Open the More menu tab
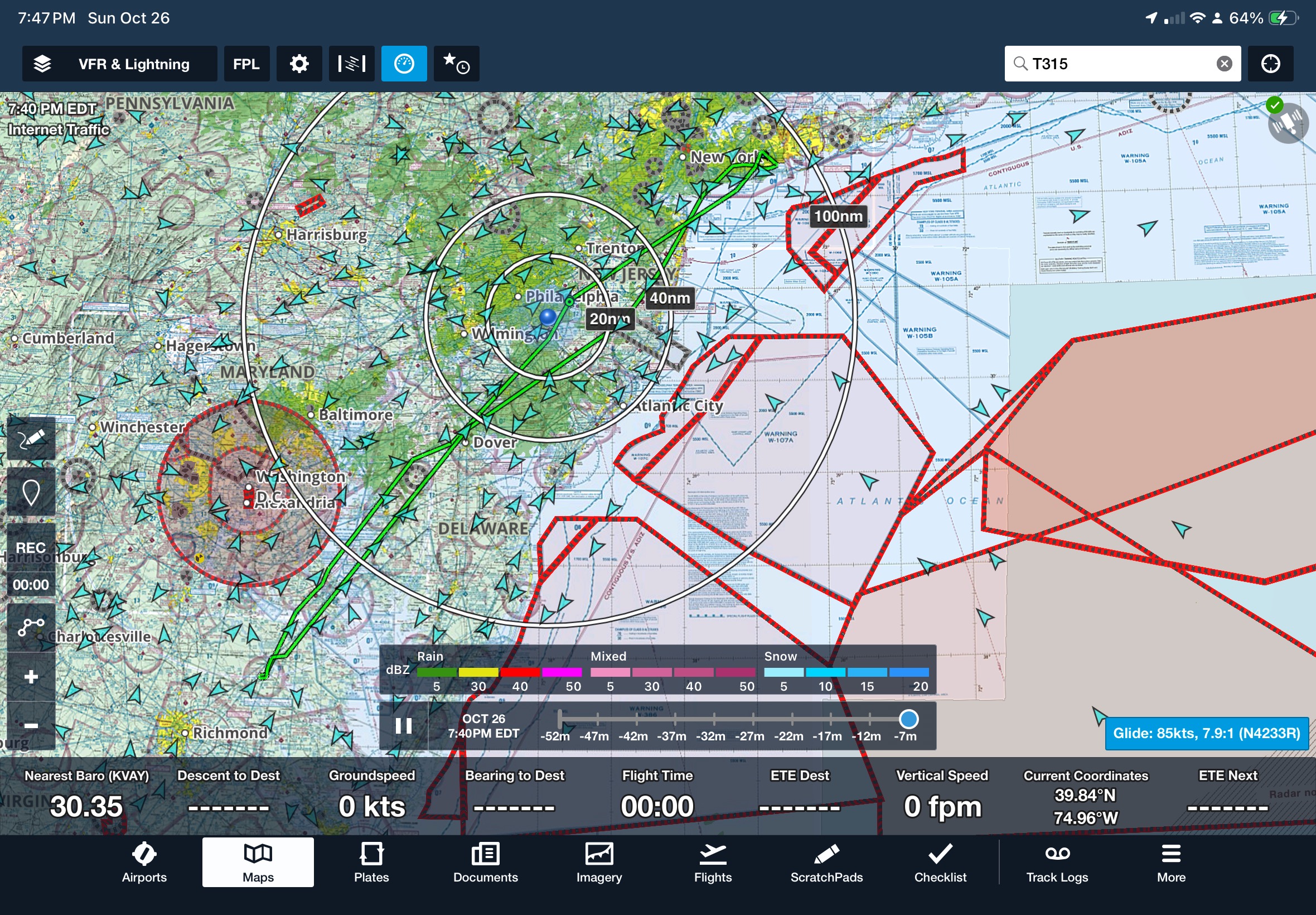Image resolution: width=1316 pixels, height=915 pixels. (x=1170, y=863)
